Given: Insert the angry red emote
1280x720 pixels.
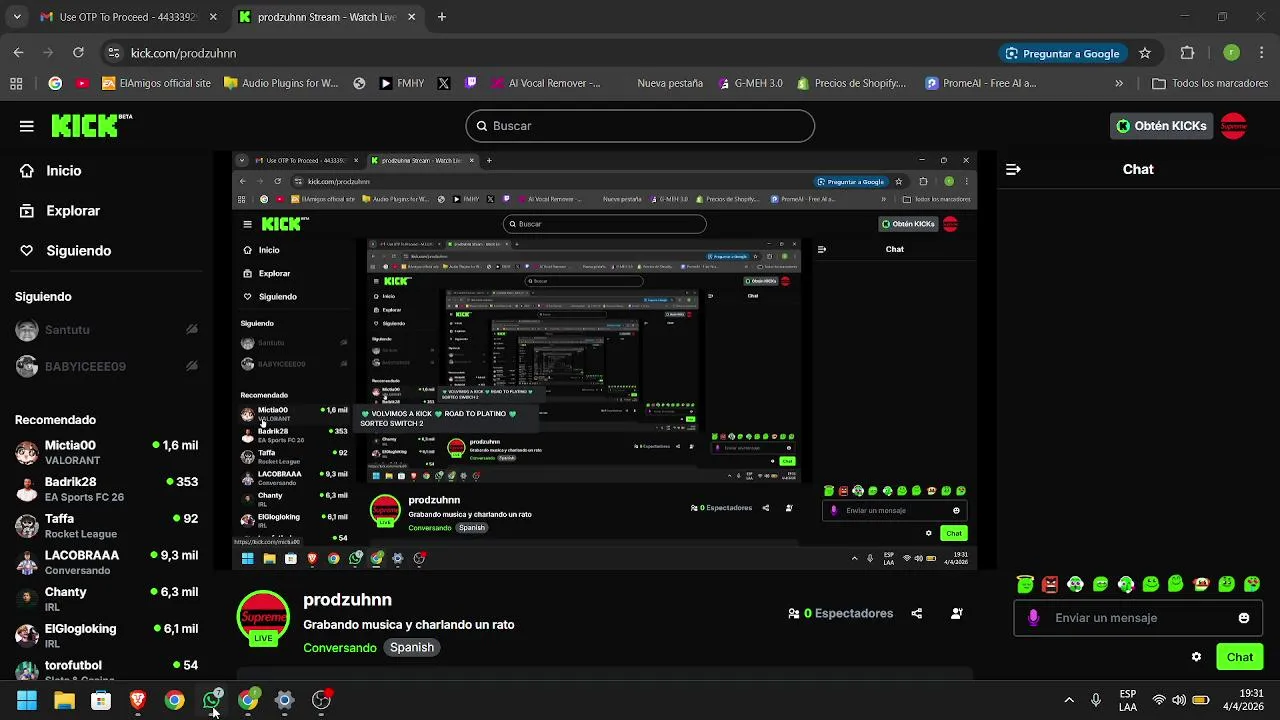Looking at the screenshot, I should [1050, 584].
